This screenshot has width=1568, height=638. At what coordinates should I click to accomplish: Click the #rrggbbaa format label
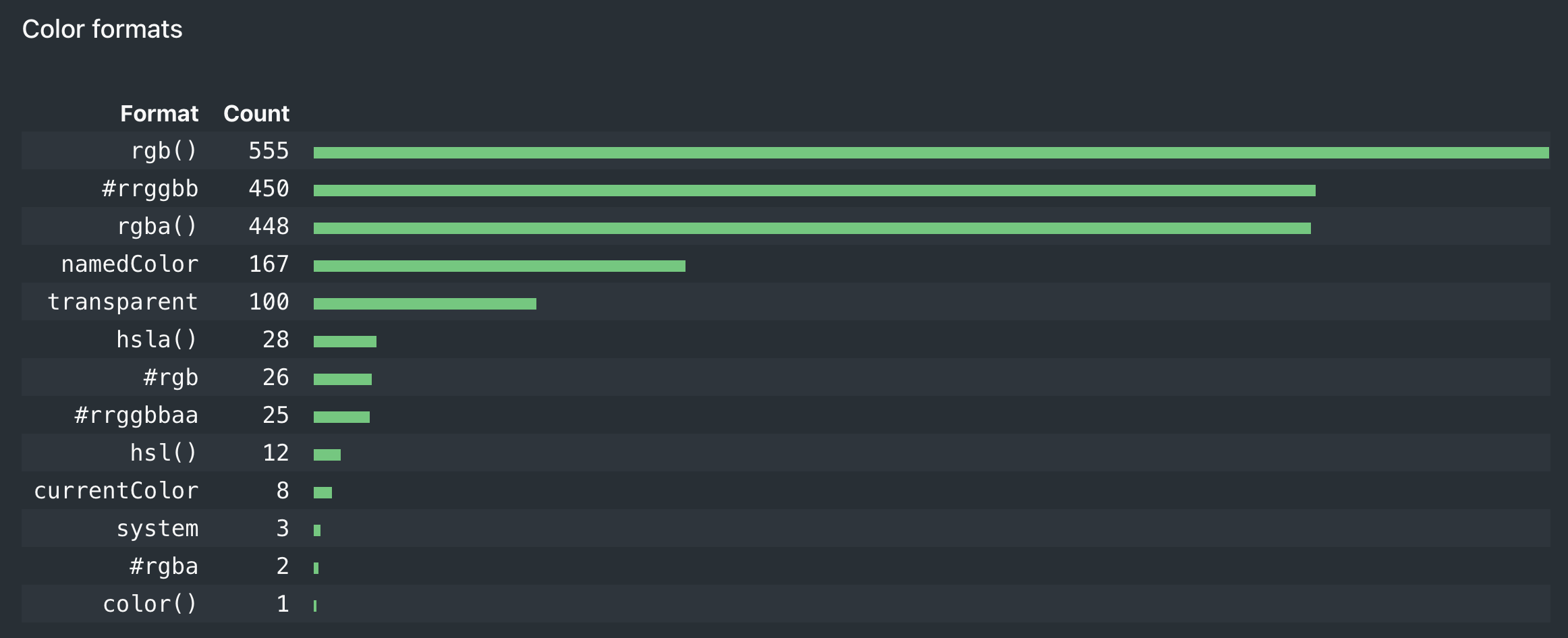[136, 415]
